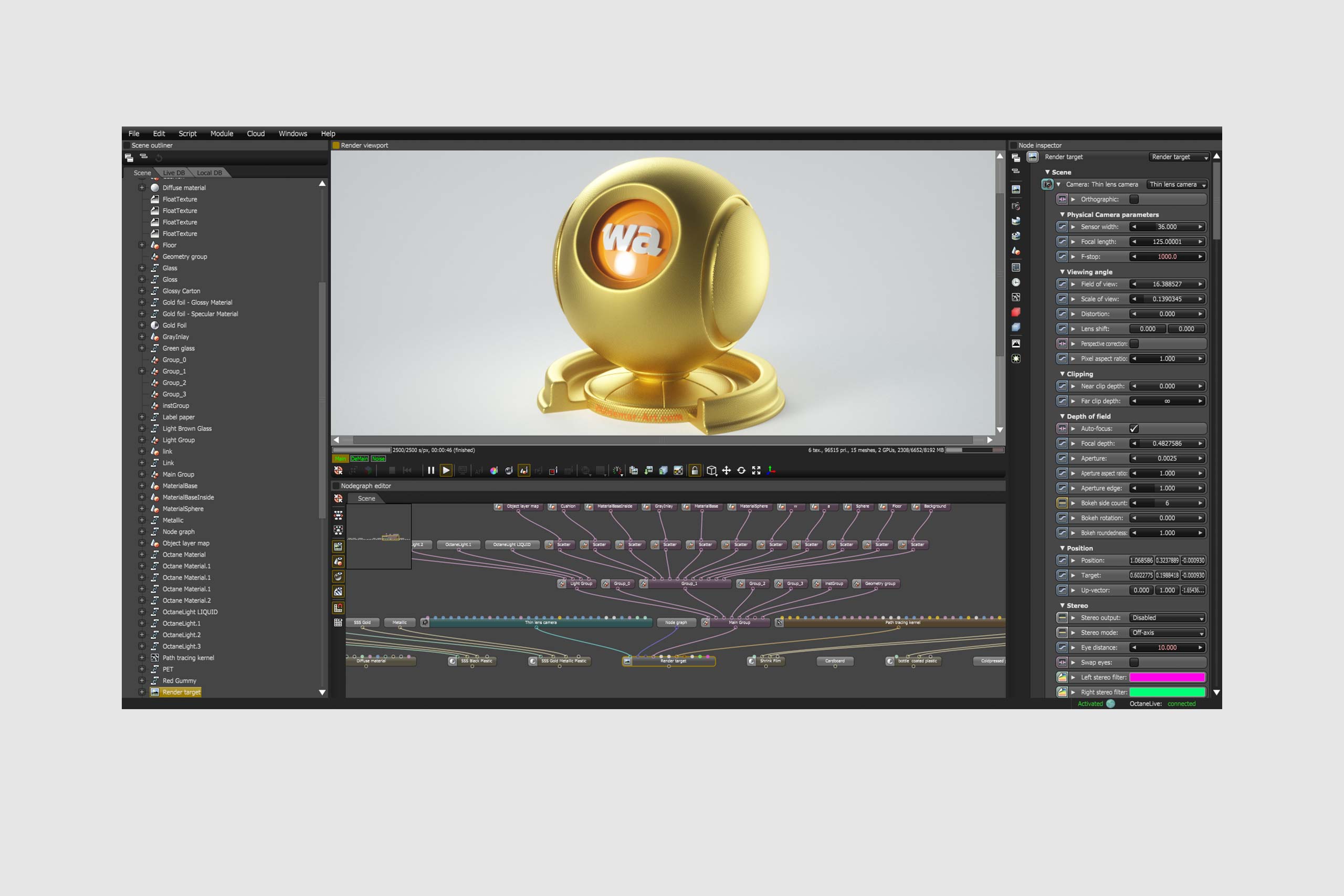
Task: Click the copy render to clipboard icon
Action: click(x=634, y=470)
